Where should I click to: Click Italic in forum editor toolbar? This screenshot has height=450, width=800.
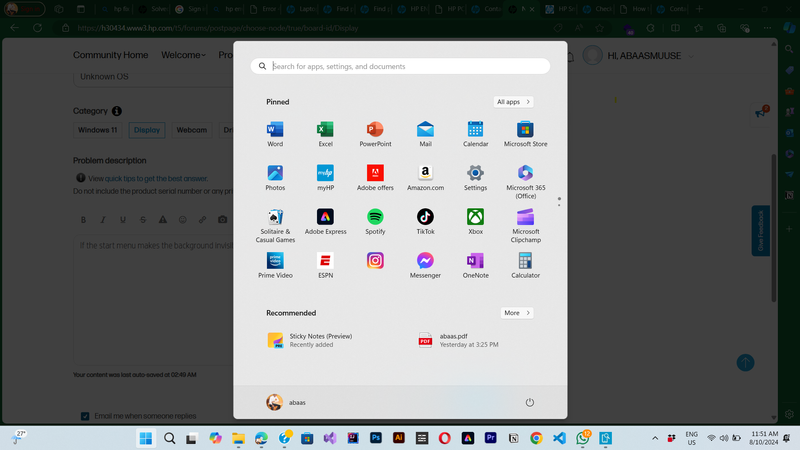(x=103, y=220)
